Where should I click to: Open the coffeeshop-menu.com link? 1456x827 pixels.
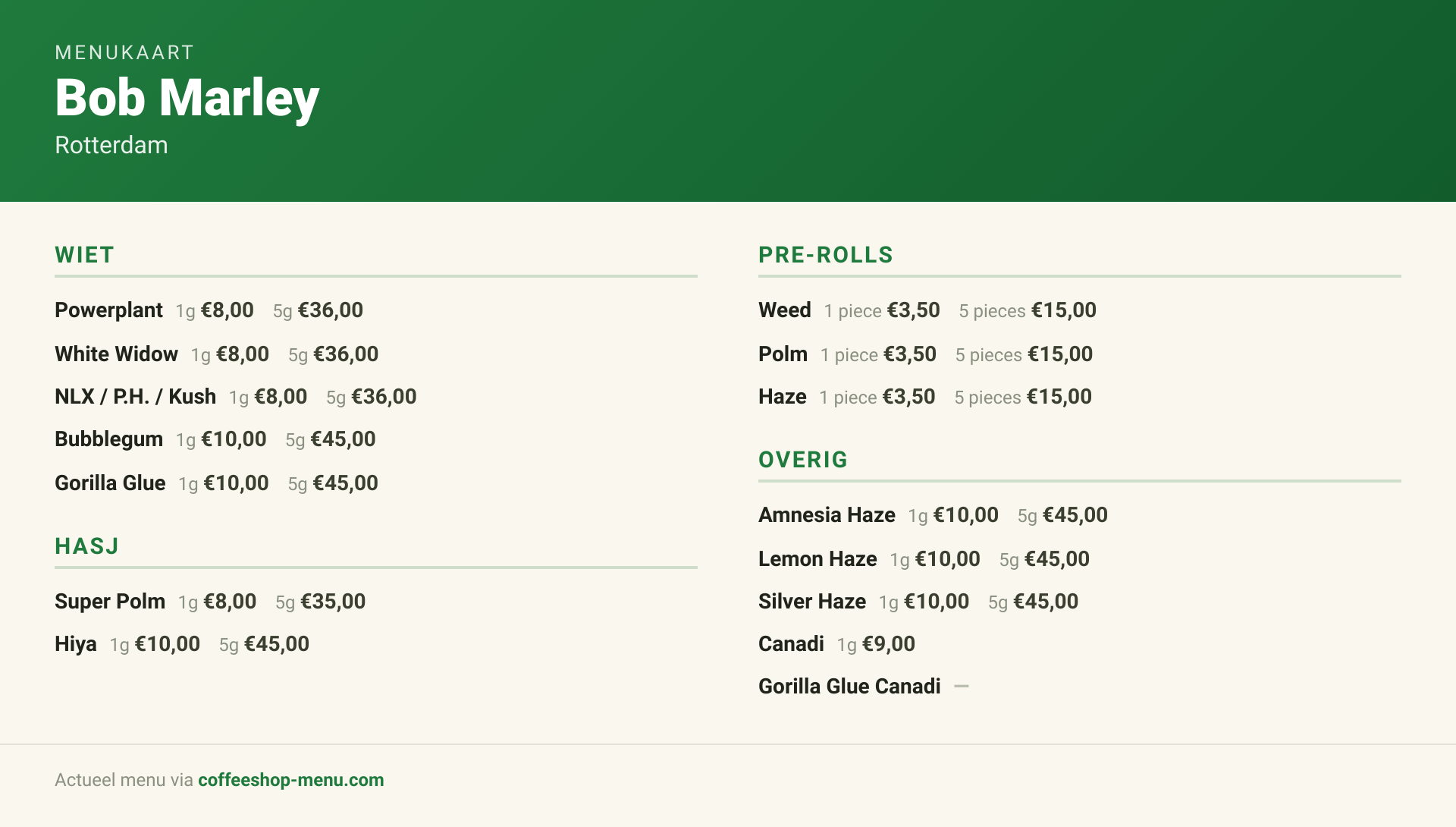[x=290, y=780]
